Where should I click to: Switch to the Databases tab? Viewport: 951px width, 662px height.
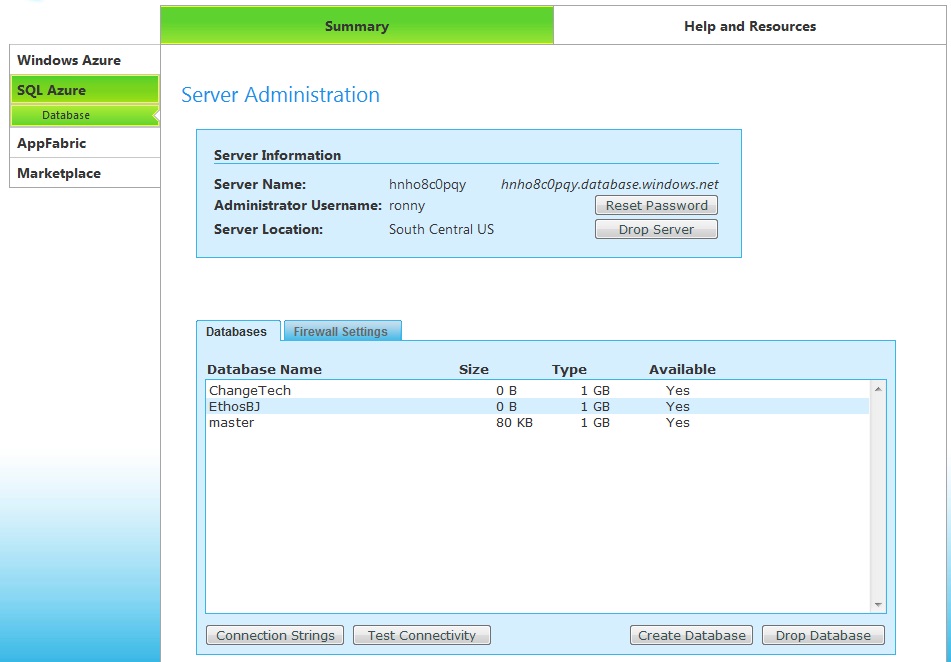(x=237, y=331)
